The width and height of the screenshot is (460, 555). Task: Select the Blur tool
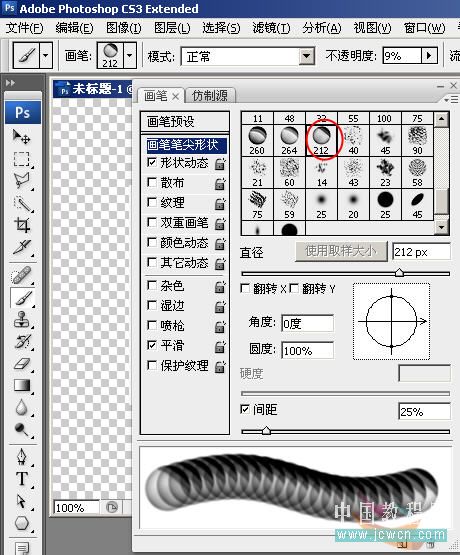[22, 407]
